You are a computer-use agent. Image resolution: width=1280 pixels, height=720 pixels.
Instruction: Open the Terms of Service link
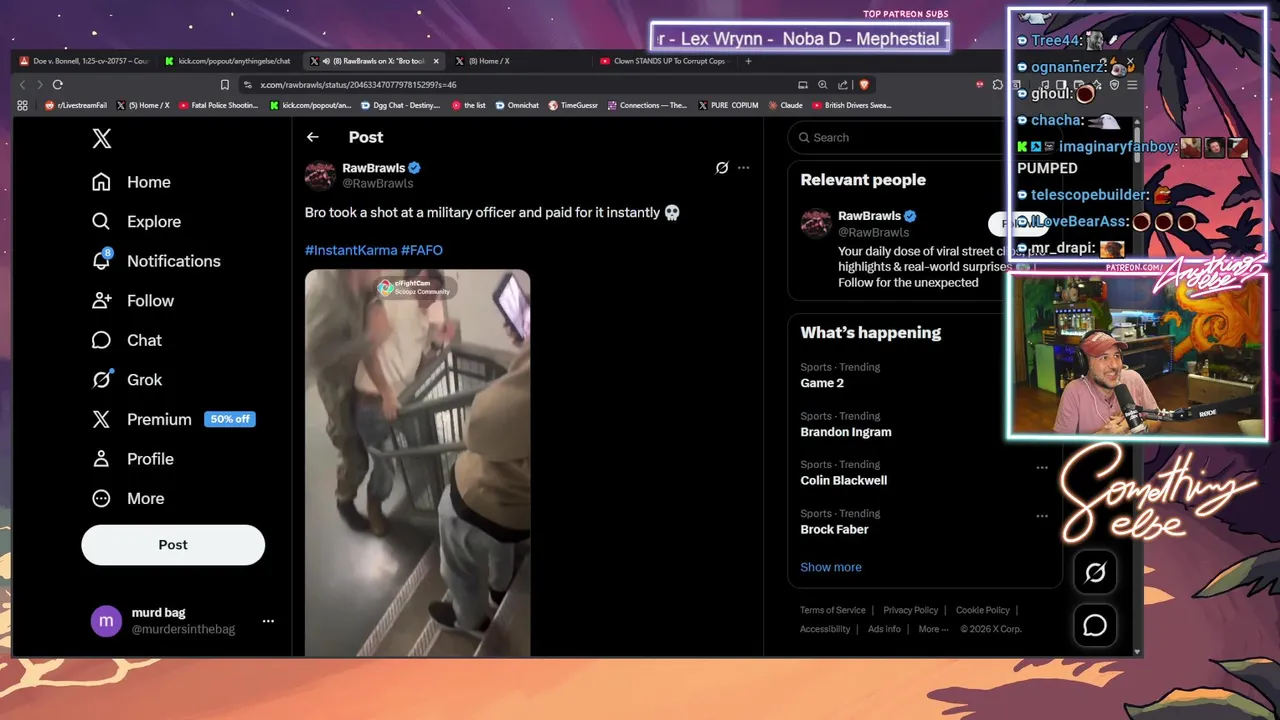pos(833,610)
